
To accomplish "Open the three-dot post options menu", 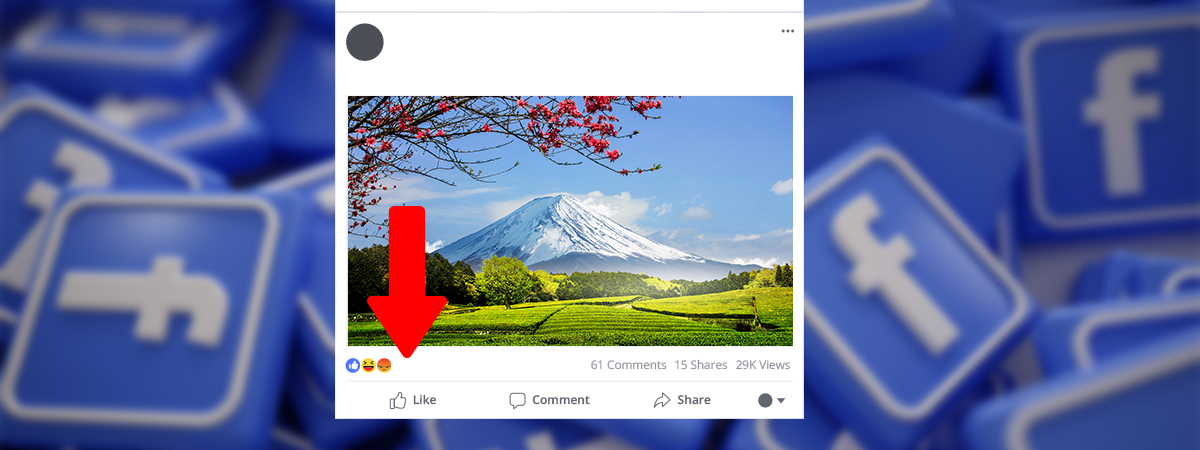I will 788,31.
